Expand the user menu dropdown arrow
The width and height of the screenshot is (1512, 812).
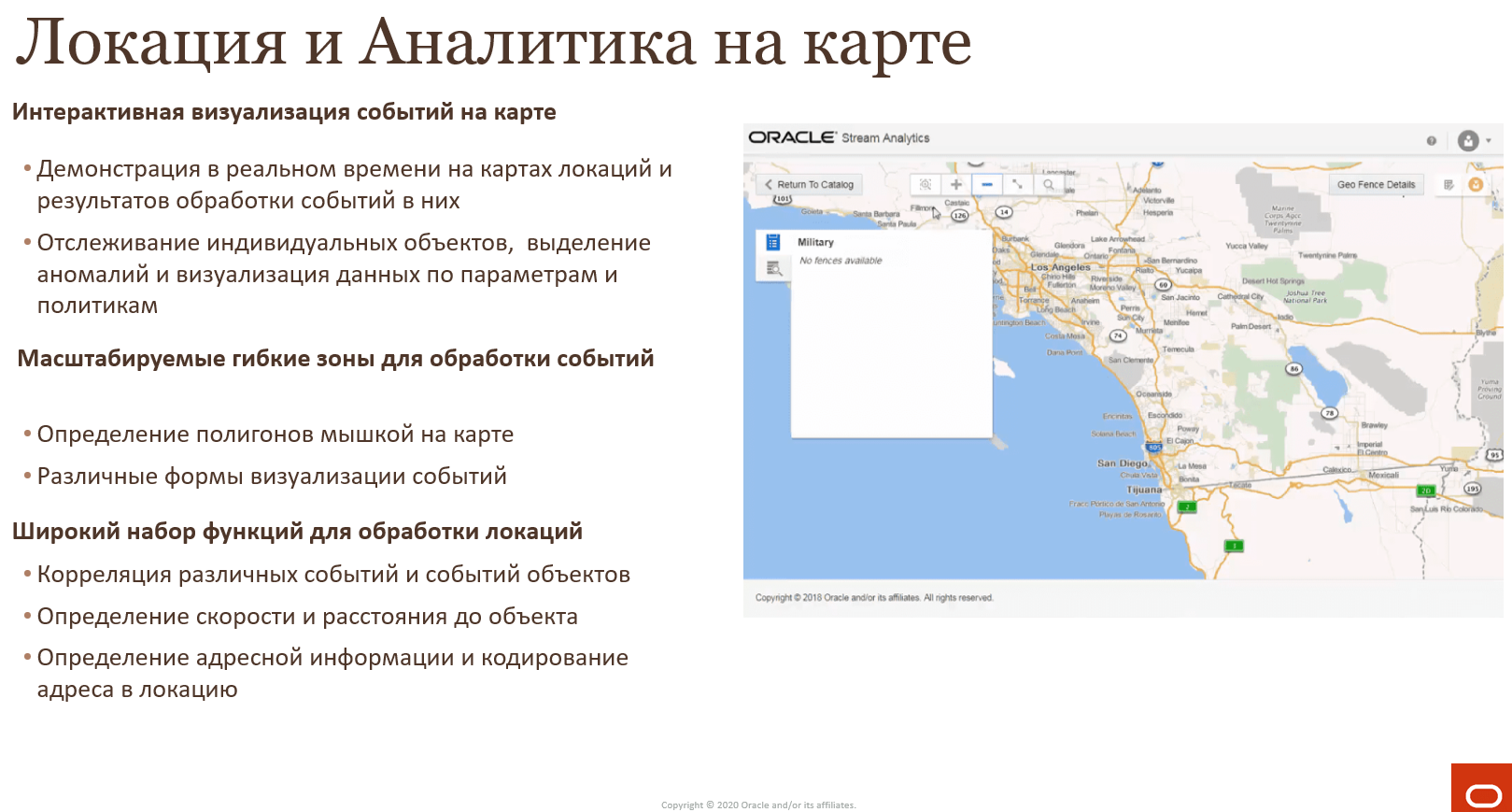click(1489, 141)
